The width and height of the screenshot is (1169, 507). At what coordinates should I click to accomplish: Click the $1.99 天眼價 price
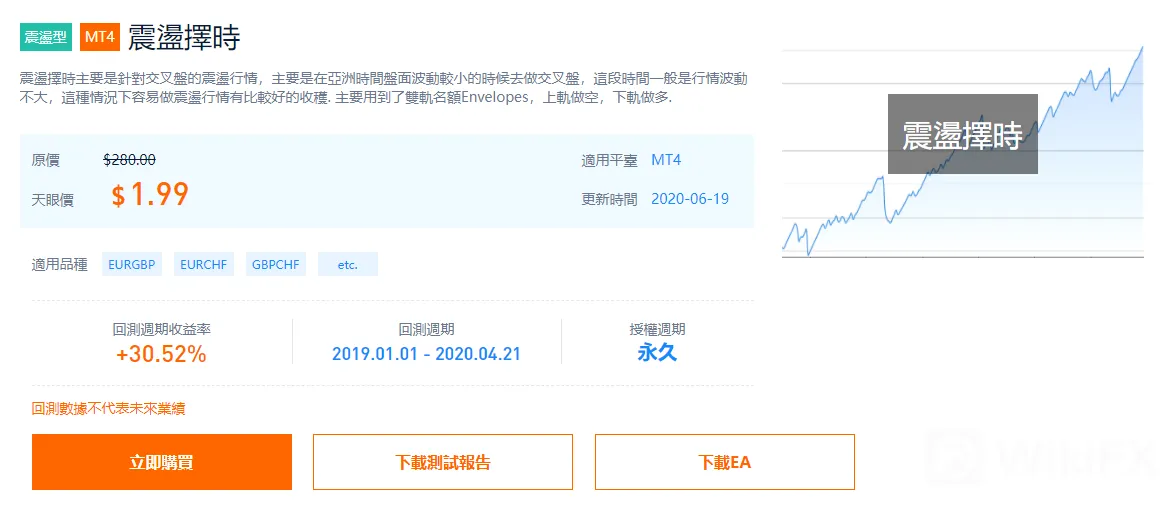[x=150, y=195]
